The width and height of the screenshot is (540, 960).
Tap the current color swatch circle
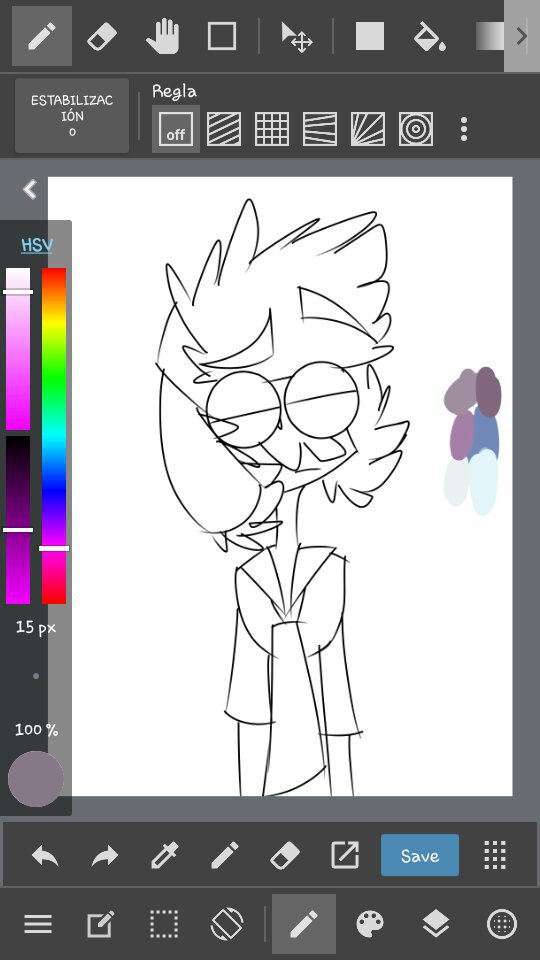[x=36, y=779]
